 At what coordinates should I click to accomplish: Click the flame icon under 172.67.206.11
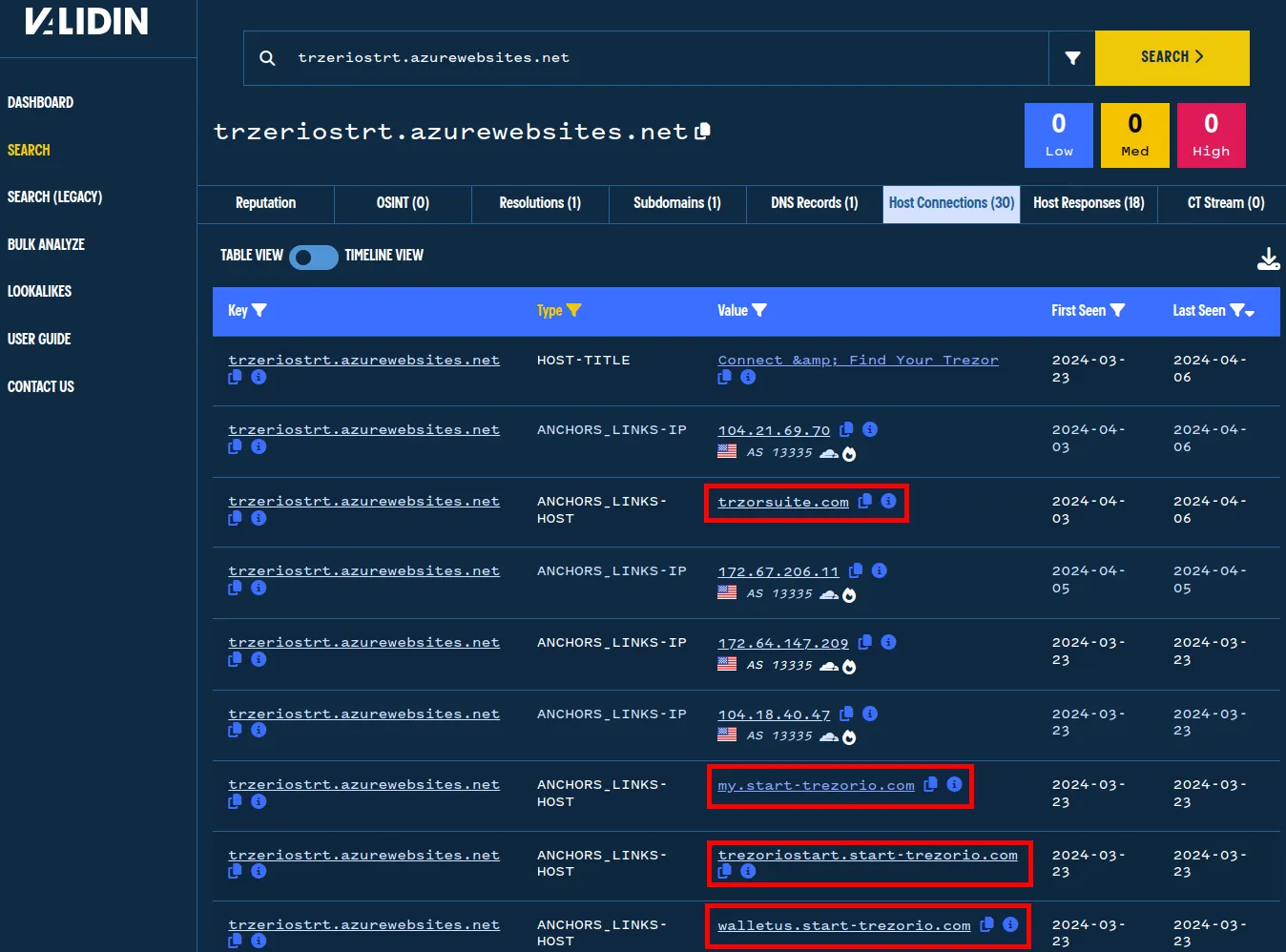point(849,595)
